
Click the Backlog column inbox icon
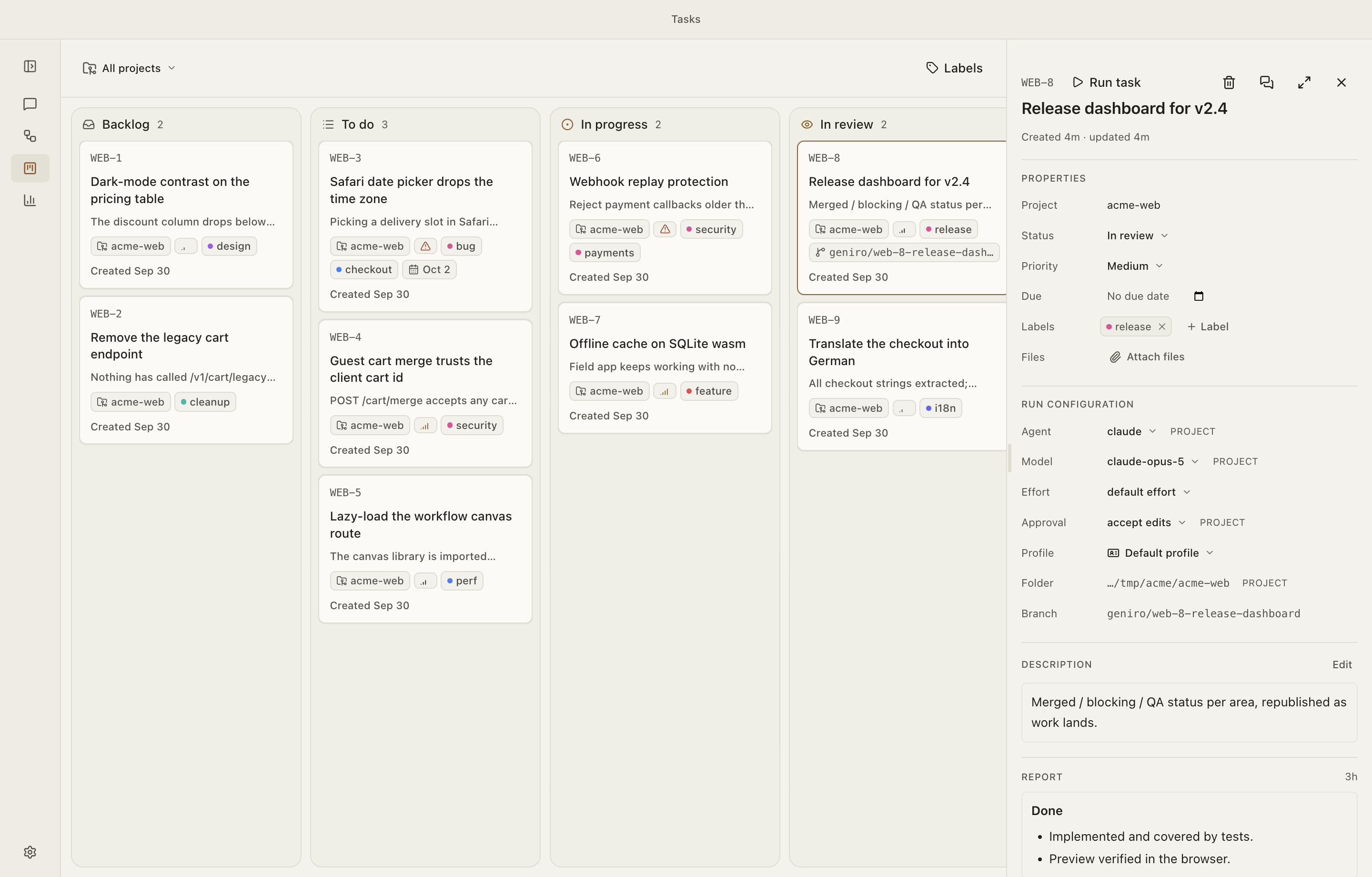88,124
